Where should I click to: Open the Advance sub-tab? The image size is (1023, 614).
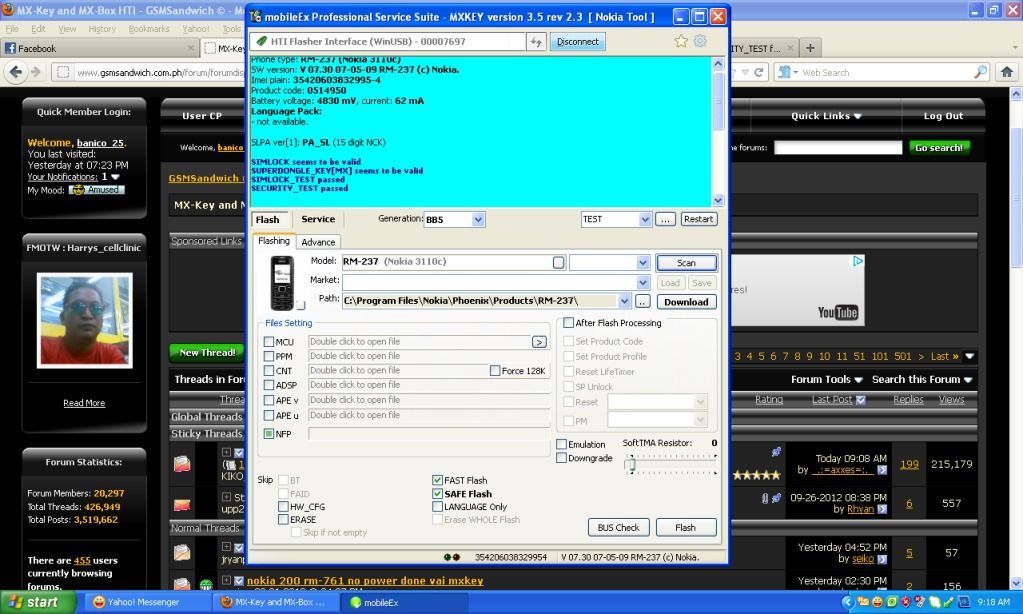click(x=318, y=242)
